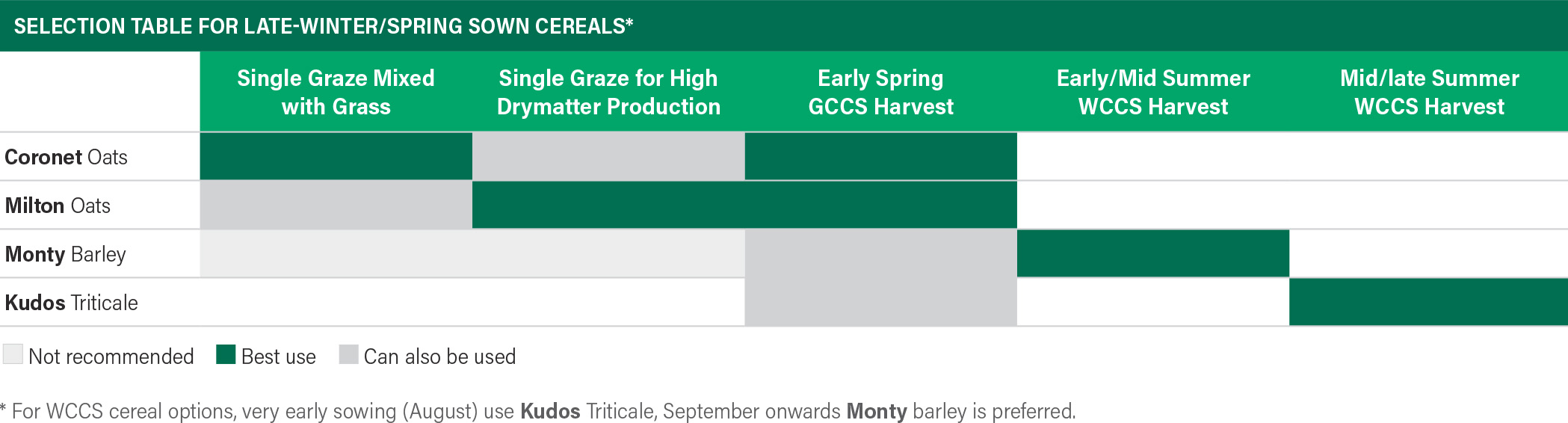Click the Not recommended legend swatch
Screen dimensions: 1568x423
pos(13,354)
